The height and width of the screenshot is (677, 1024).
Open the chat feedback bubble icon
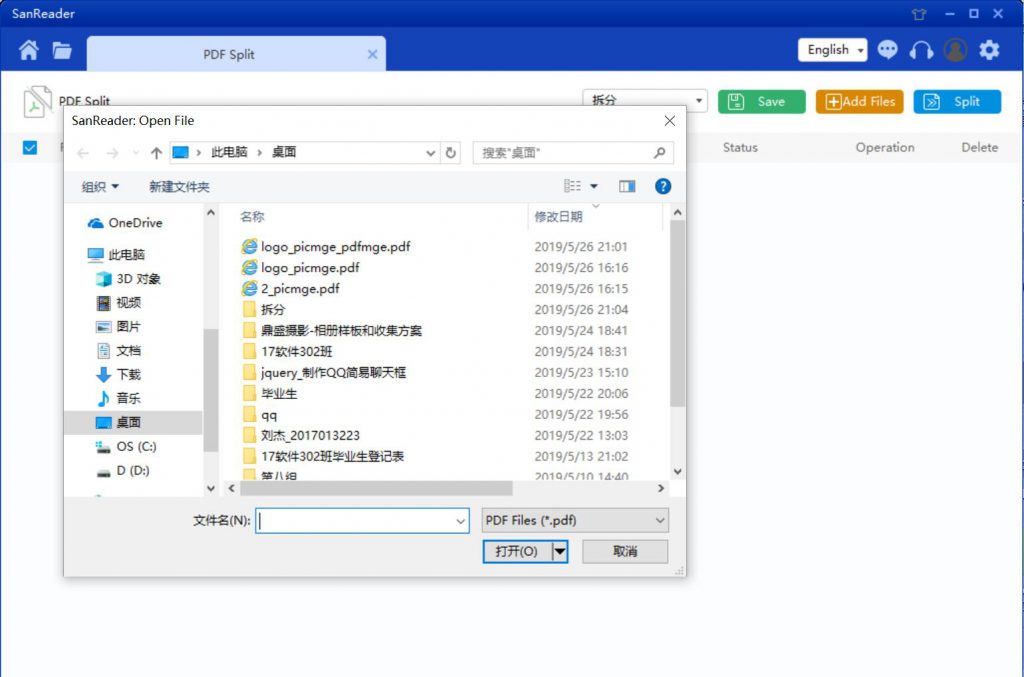coord(887,50)
